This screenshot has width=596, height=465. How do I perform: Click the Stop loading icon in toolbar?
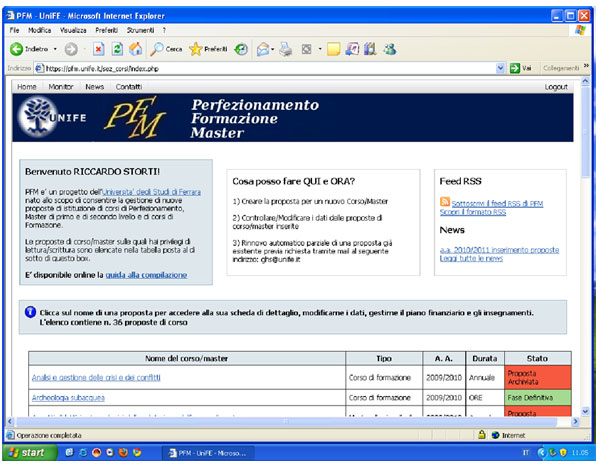pos(98,49)
